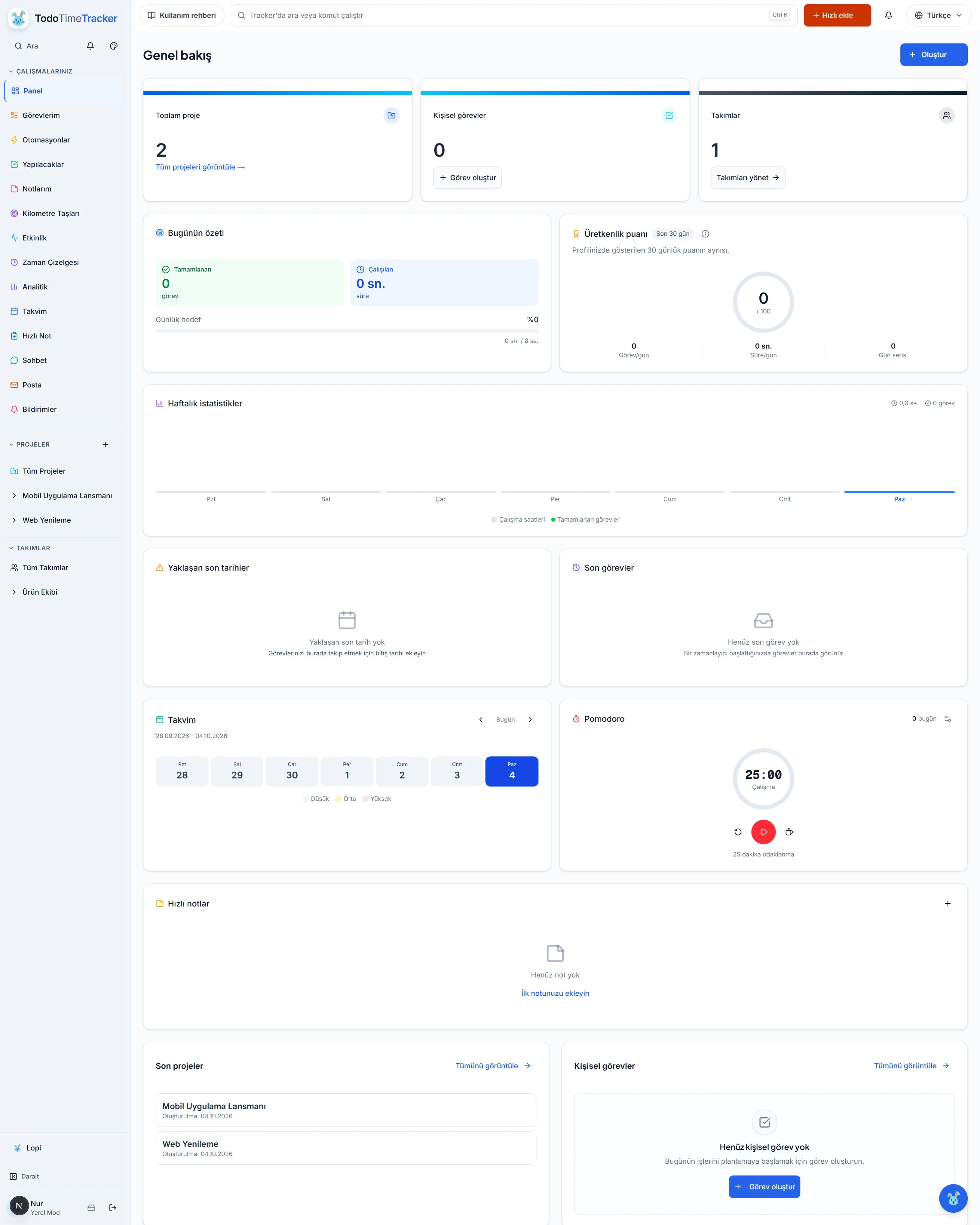The height and width of the screenshot is (1225, 980).
Task: Open Otomasyonlar in sidebar
Action: tap(63, 140)
